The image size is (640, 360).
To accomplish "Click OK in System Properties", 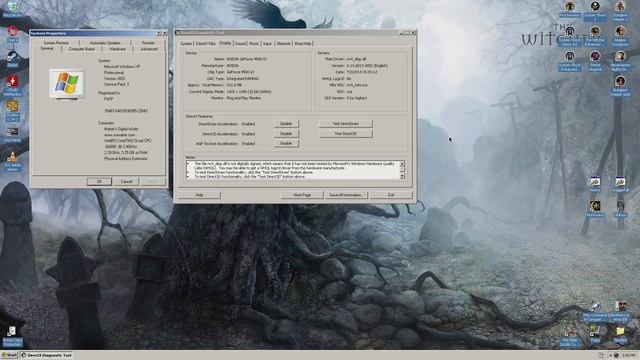I will pos(99,182).
